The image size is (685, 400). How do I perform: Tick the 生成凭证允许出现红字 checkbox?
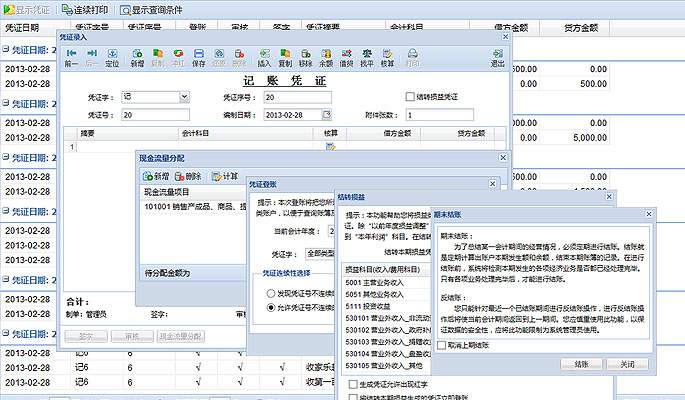[351, 384]
